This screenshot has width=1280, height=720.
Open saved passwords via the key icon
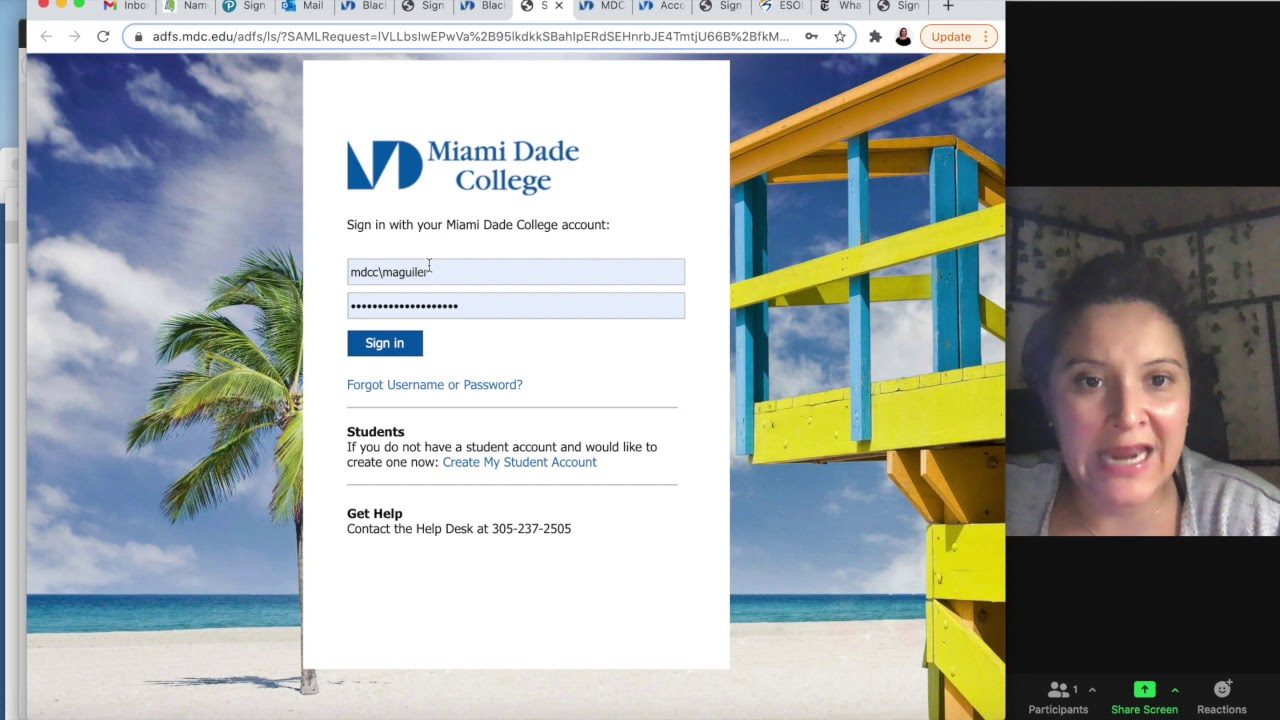click(811, 37)
